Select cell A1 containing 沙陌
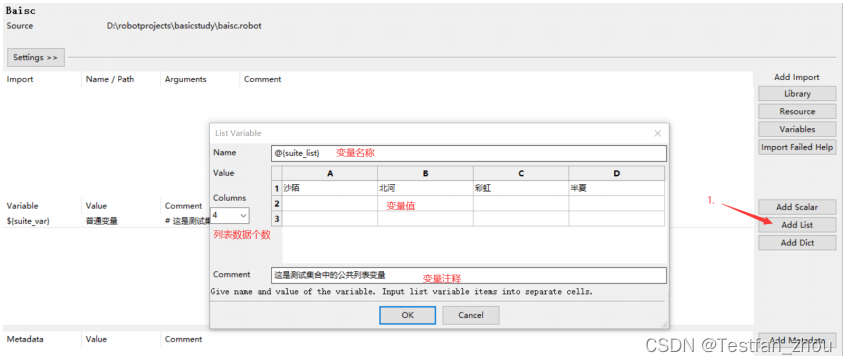Viewport: 847px width, 364px height. coord(330,188)
